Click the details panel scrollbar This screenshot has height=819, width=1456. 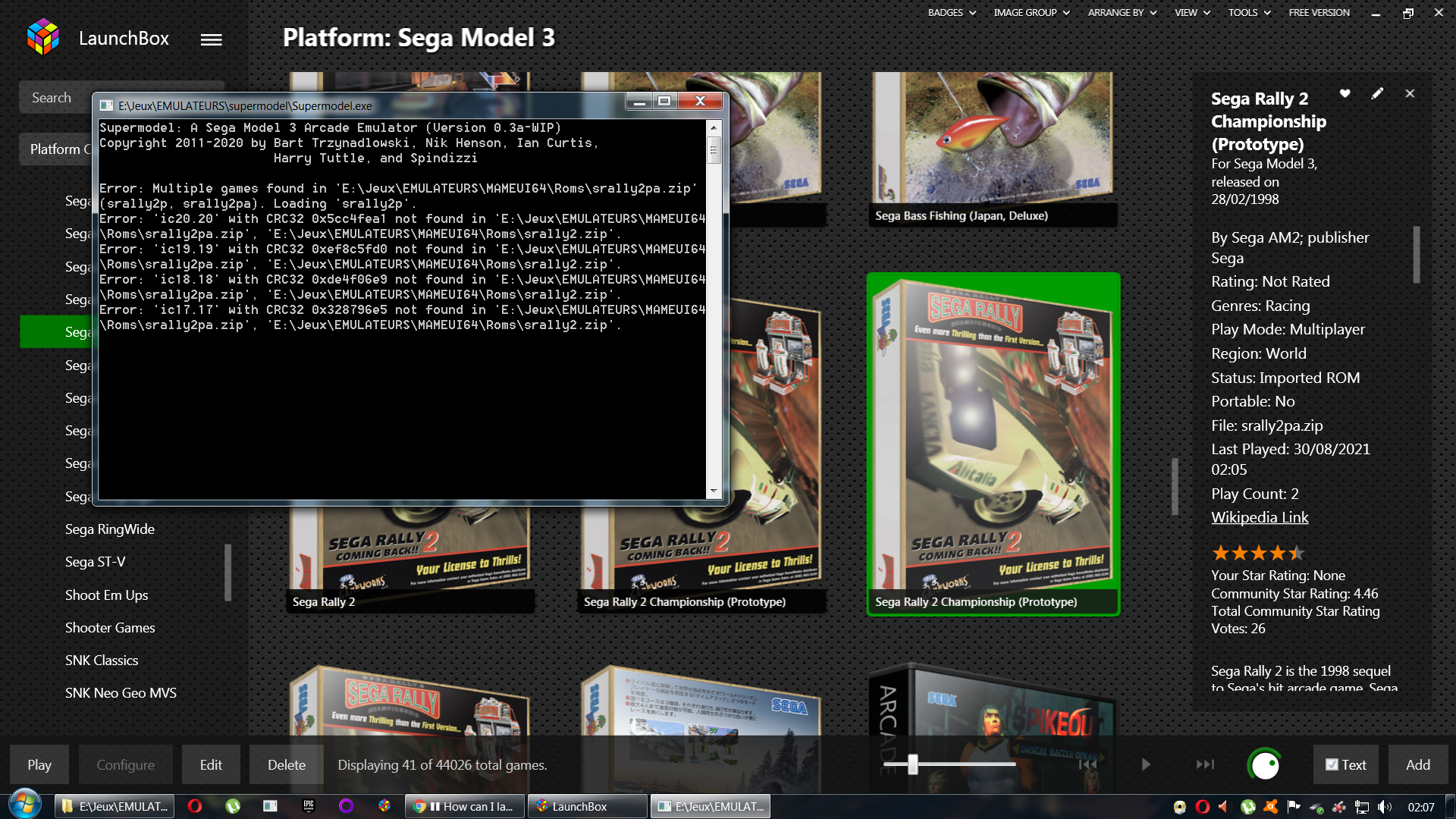click(x=1416, y=254)
